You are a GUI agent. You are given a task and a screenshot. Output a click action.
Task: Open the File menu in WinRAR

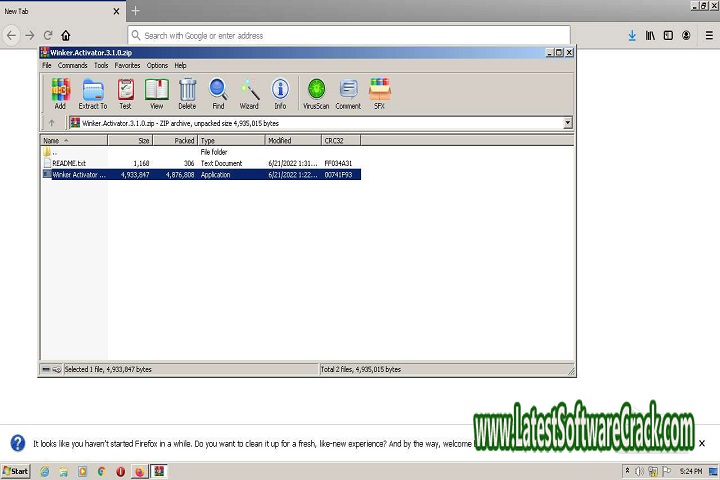pos(47,65)
